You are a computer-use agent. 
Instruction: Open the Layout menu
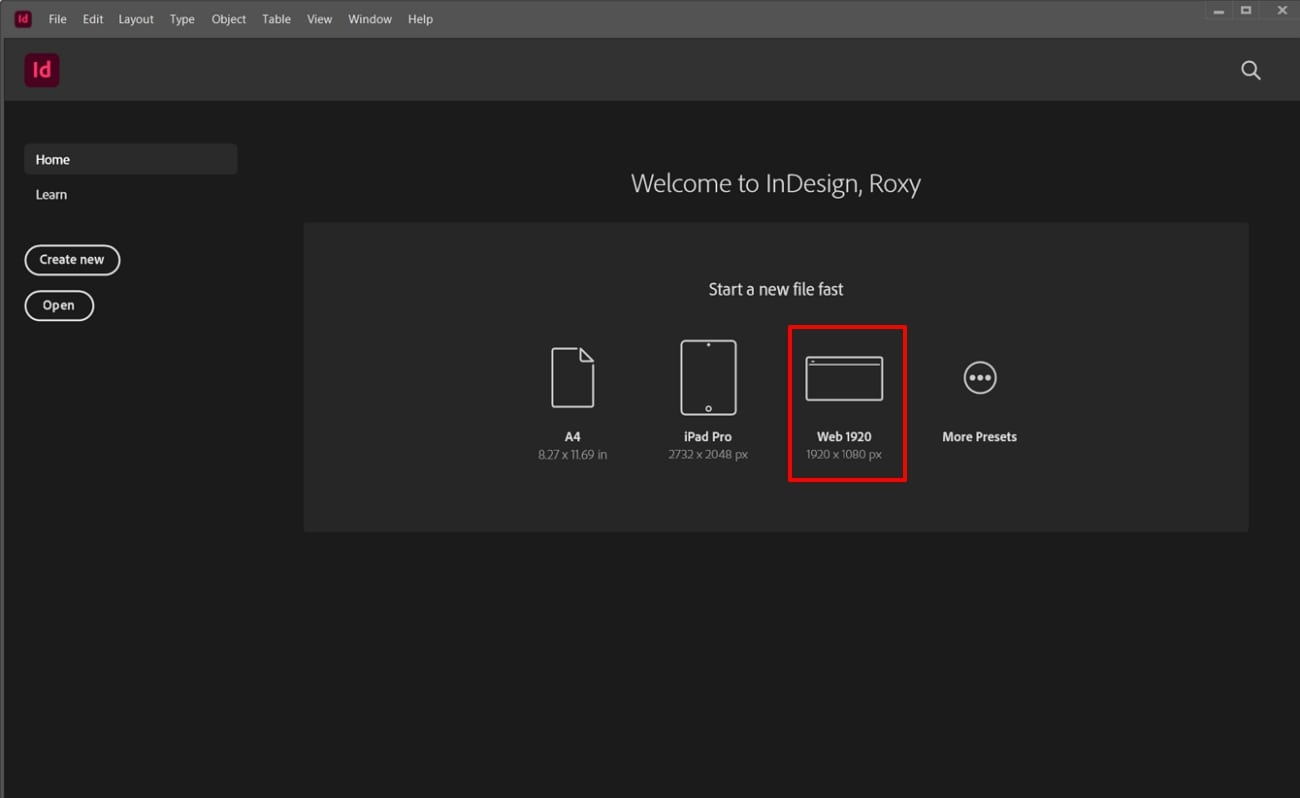136,19
